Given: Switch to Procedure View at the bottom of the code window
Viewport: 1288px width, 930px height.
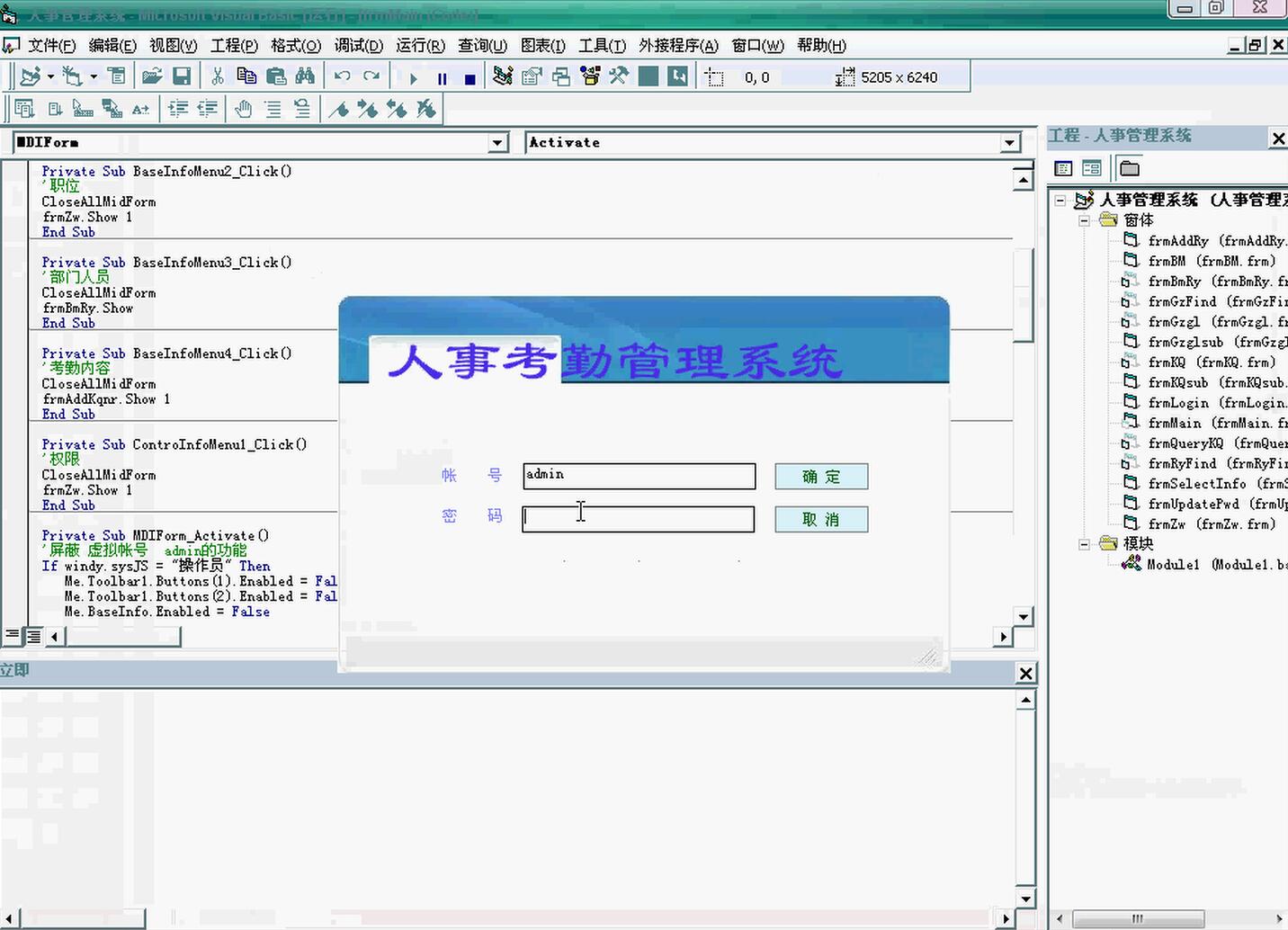Looking at the screenshot, I should point(12,636).
